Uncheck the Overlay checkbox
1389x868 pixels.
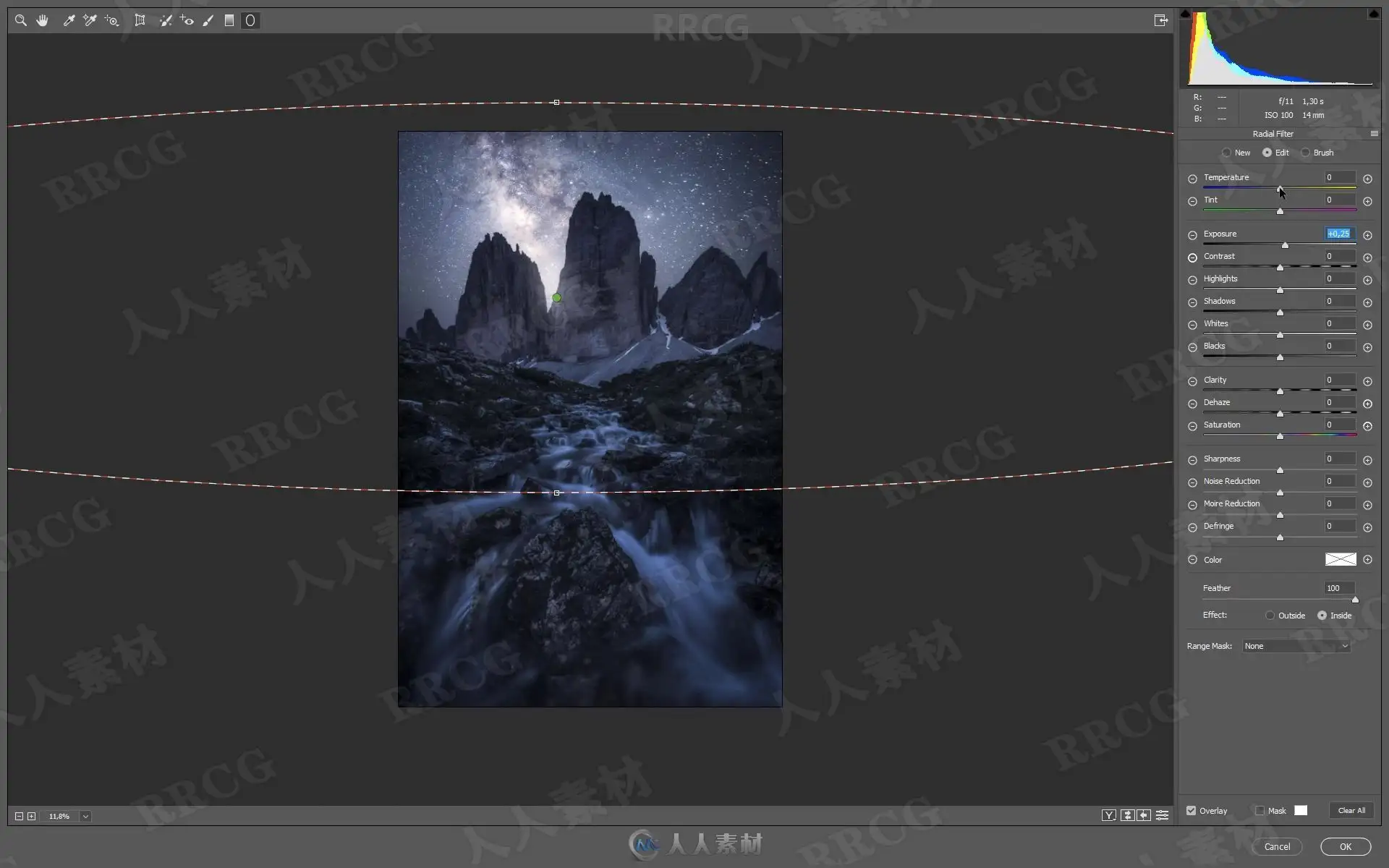[1192, 811]
